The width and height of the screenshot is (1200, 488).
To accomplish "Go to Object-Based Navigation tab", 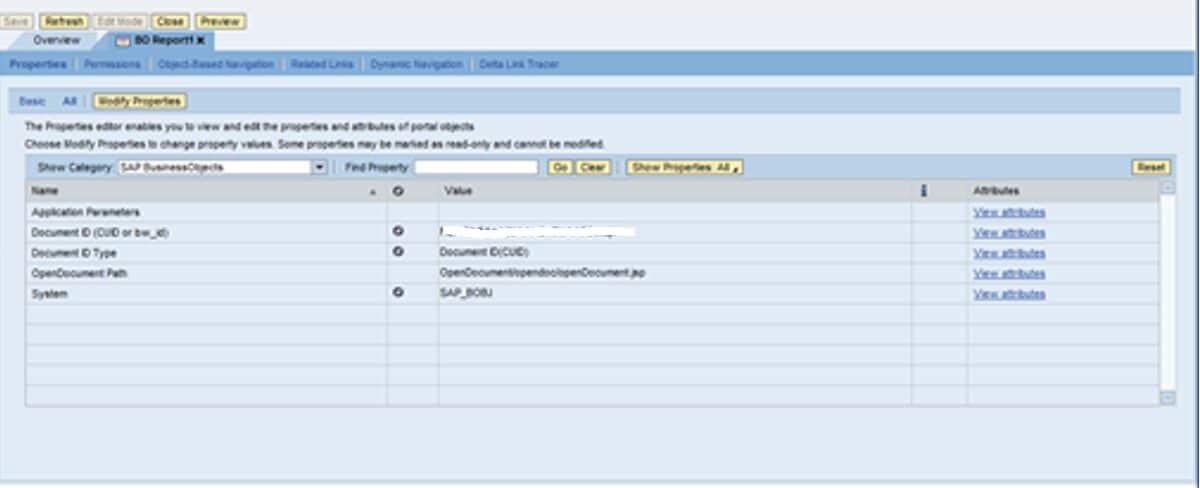I will click(215, 64).
